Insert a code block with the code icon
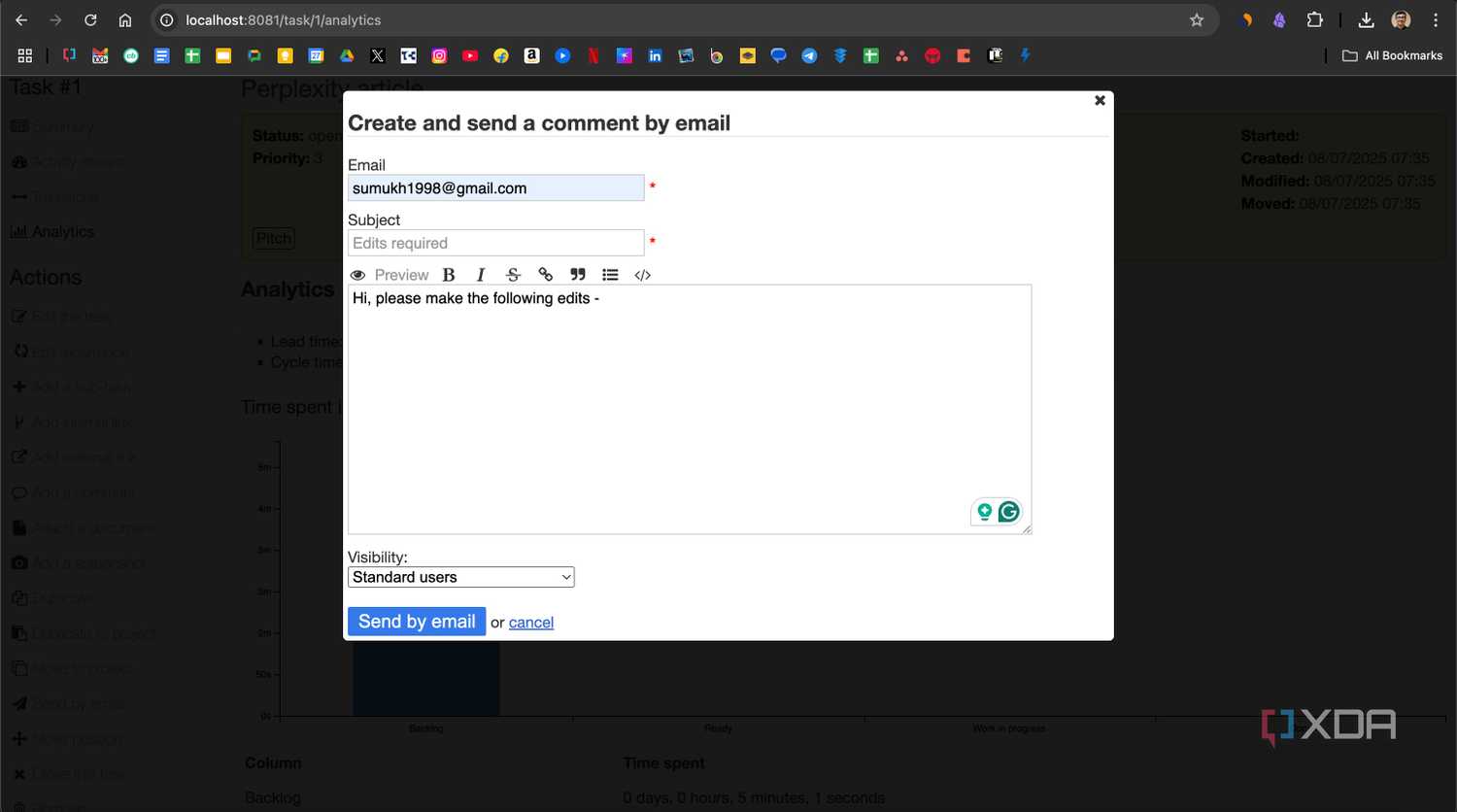Viewport: 1457px width, 812px height. point(642,275)
